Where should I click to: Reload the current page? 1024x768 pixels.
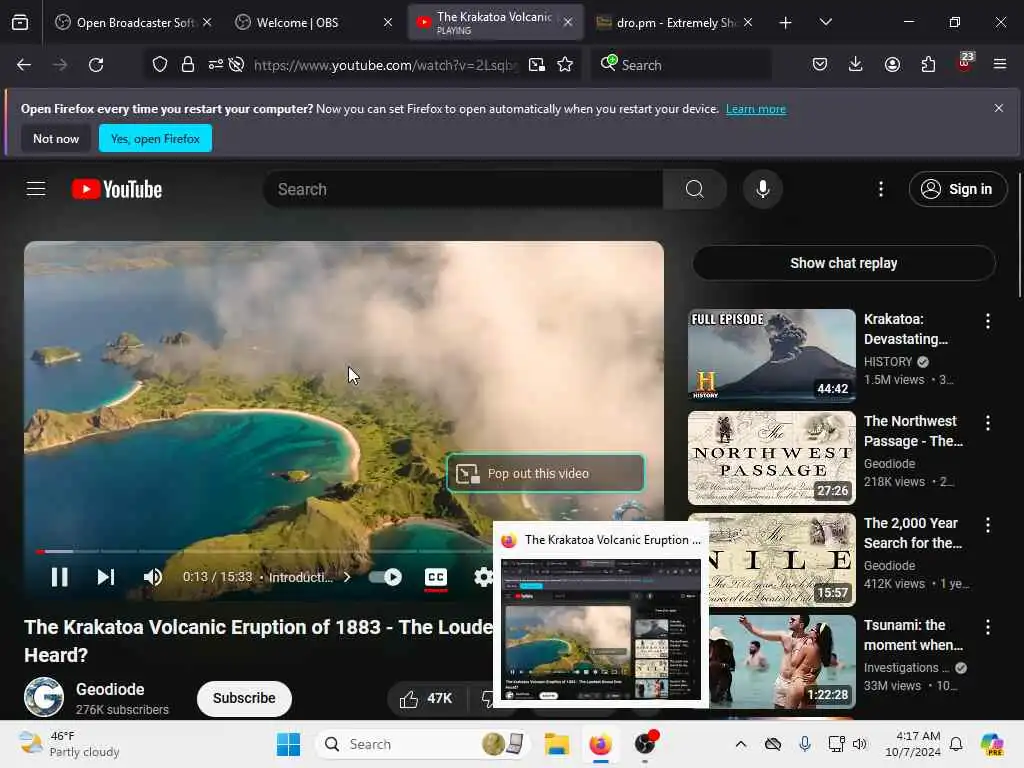[96, 65]
